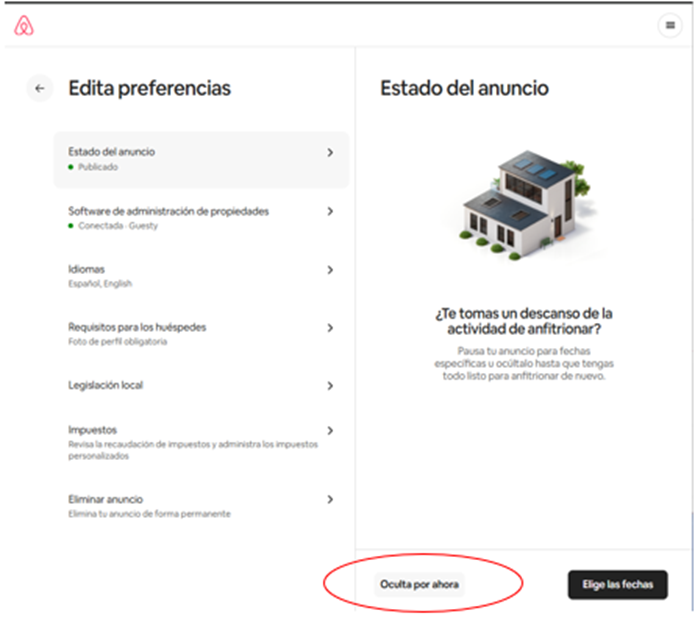This screenshot has height=633, width=695.
Task: Click the house illustration image
Action: click(527, 205)
